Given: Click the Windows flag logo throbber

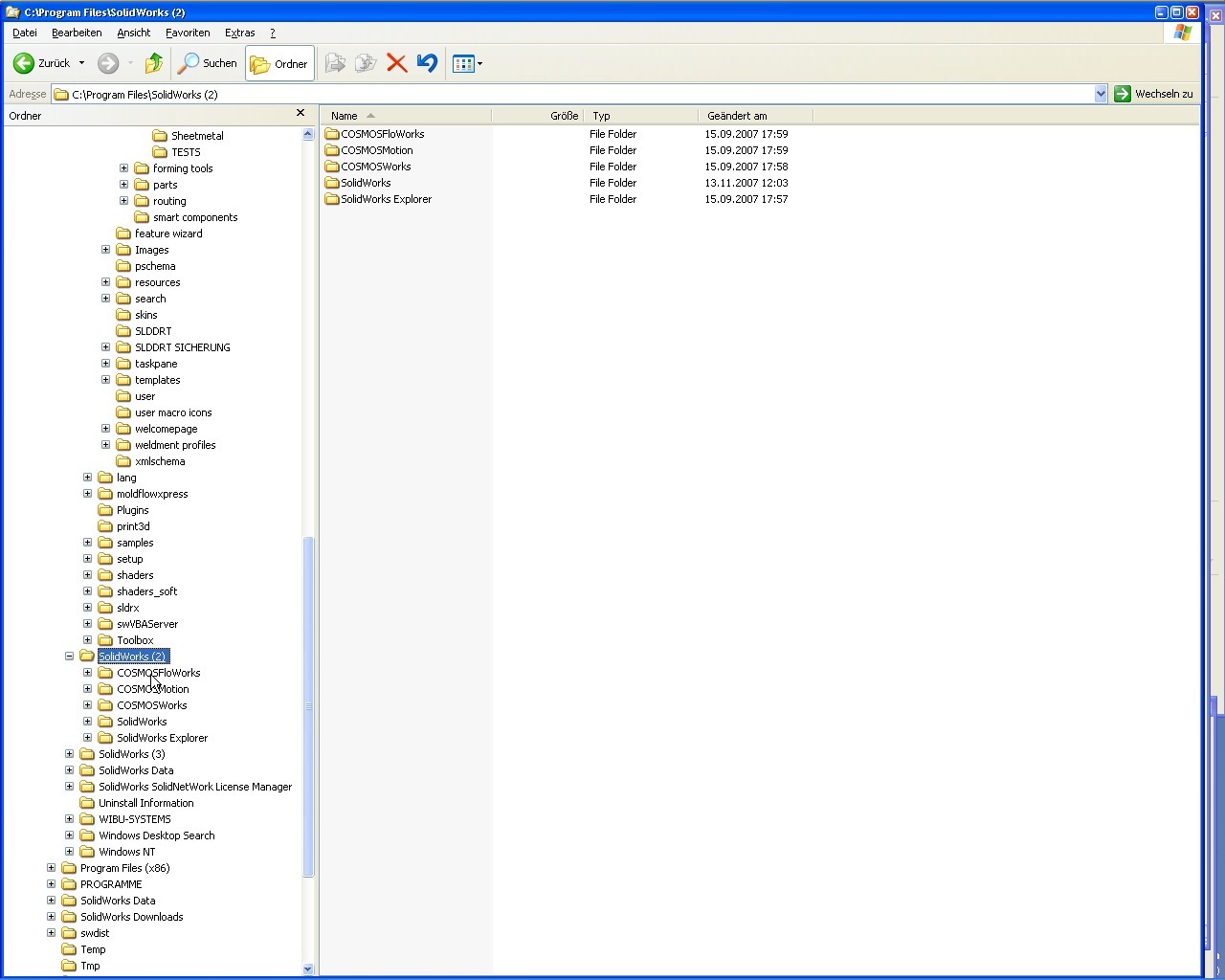Looking at the screenshot, I should pos(1183,33).
